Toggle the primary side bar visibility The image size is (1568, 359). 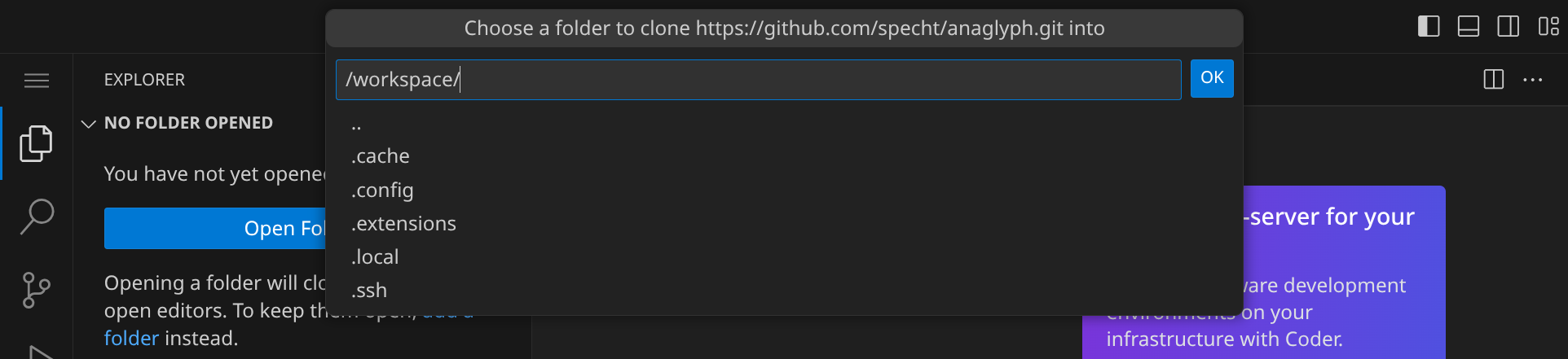point(1429,27)
